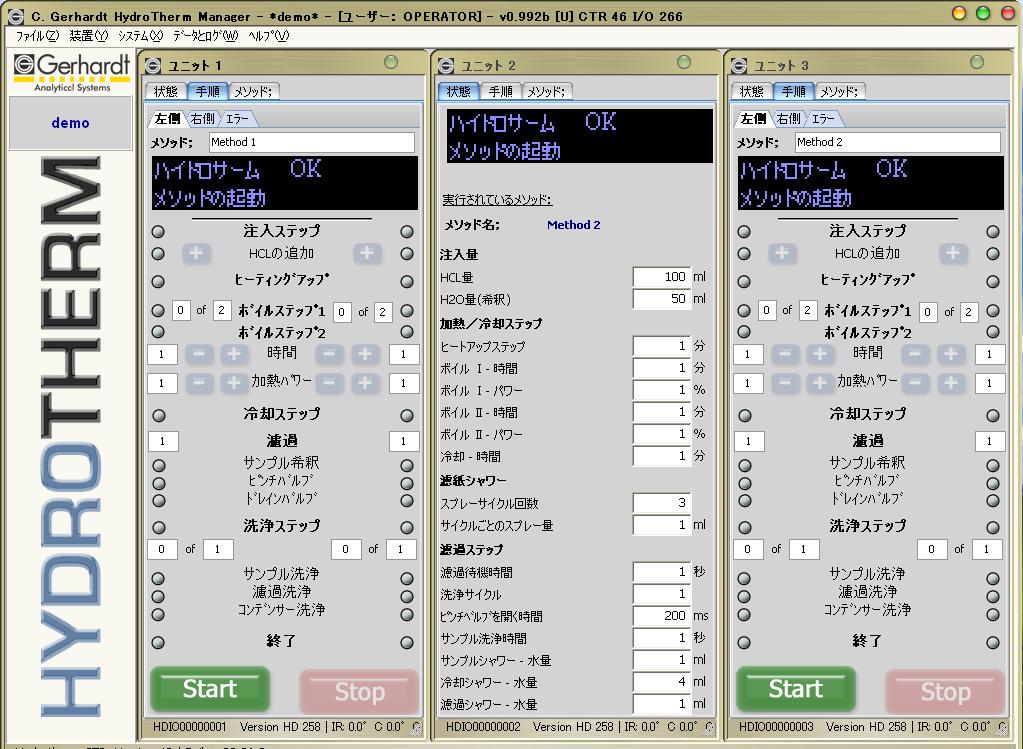Stop the method on ユニット 1
This screenshot has height=749, width=1023.
point(359,692)
